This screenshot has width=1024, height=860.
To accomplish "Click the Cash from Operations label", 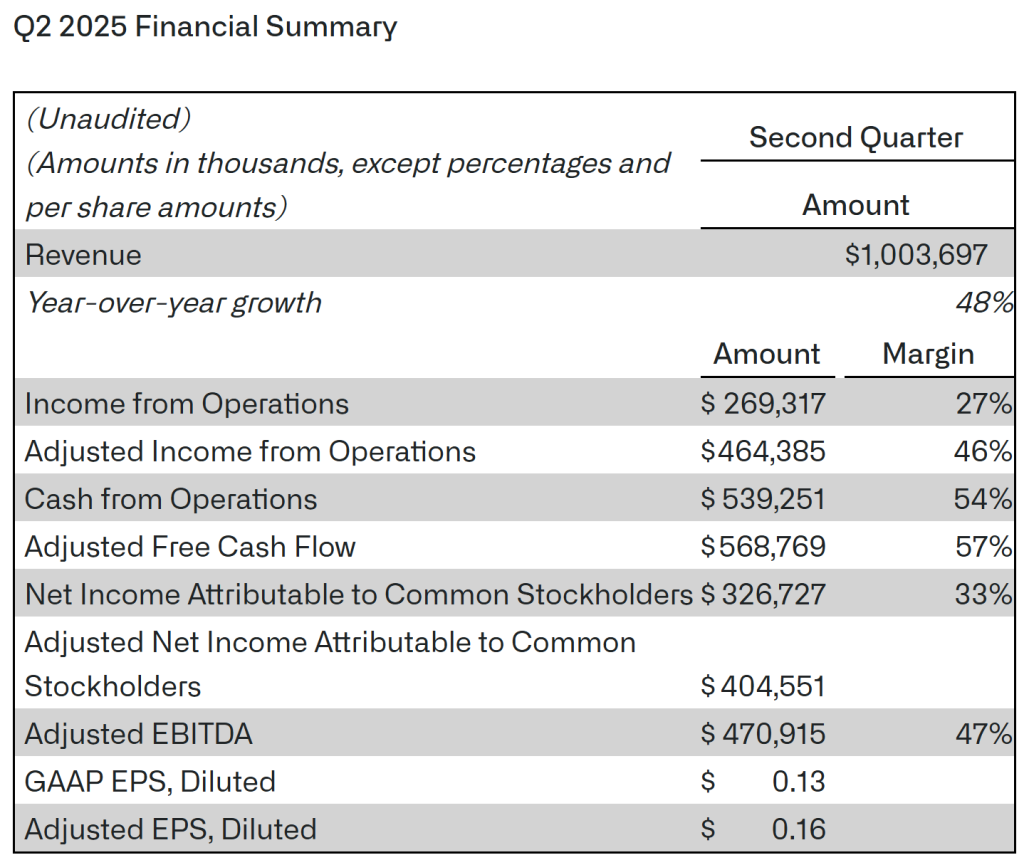I will tap(171, 499).
